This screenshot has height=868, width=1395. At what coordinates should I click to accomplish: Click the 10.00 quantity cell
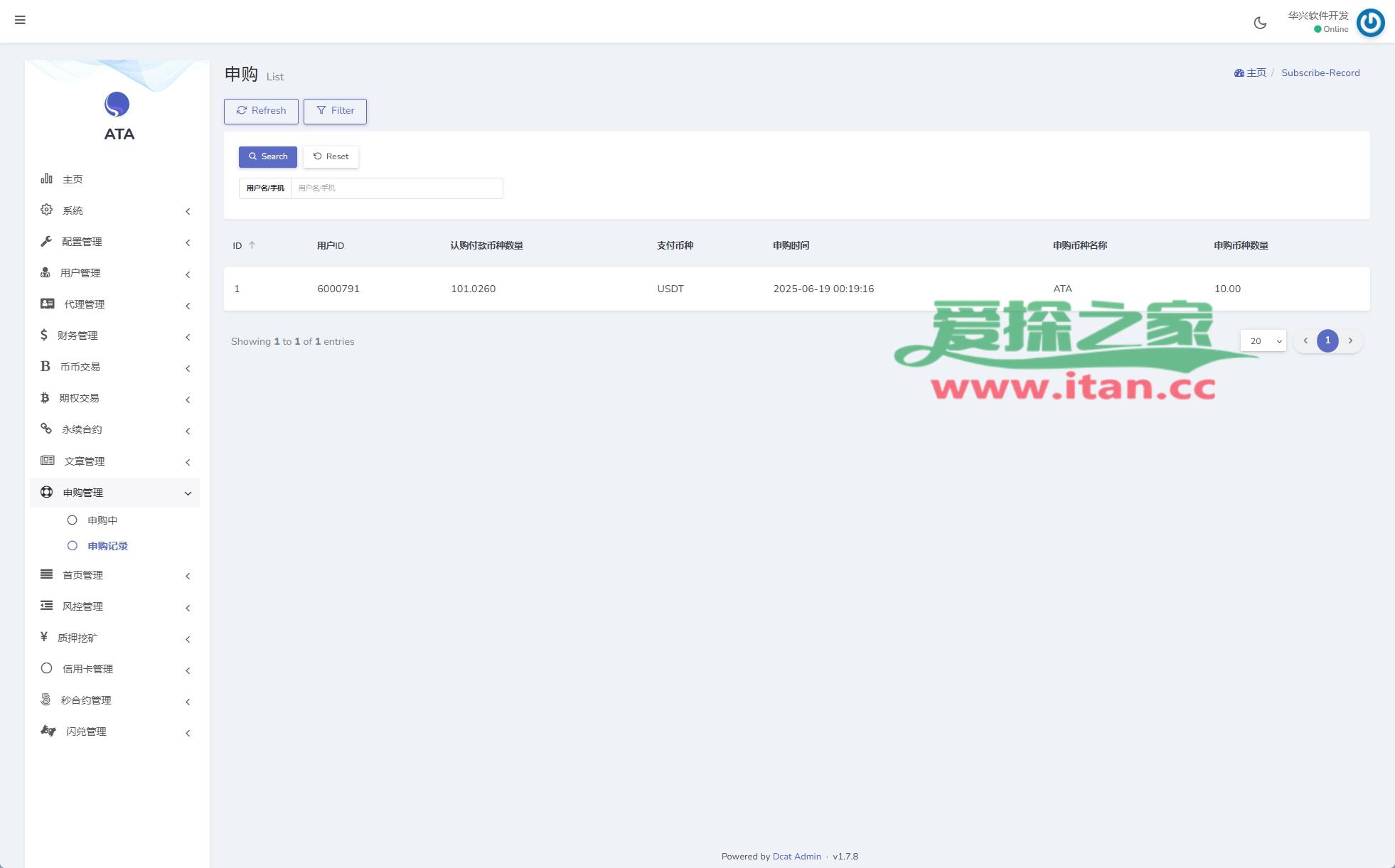point(1227,289)
